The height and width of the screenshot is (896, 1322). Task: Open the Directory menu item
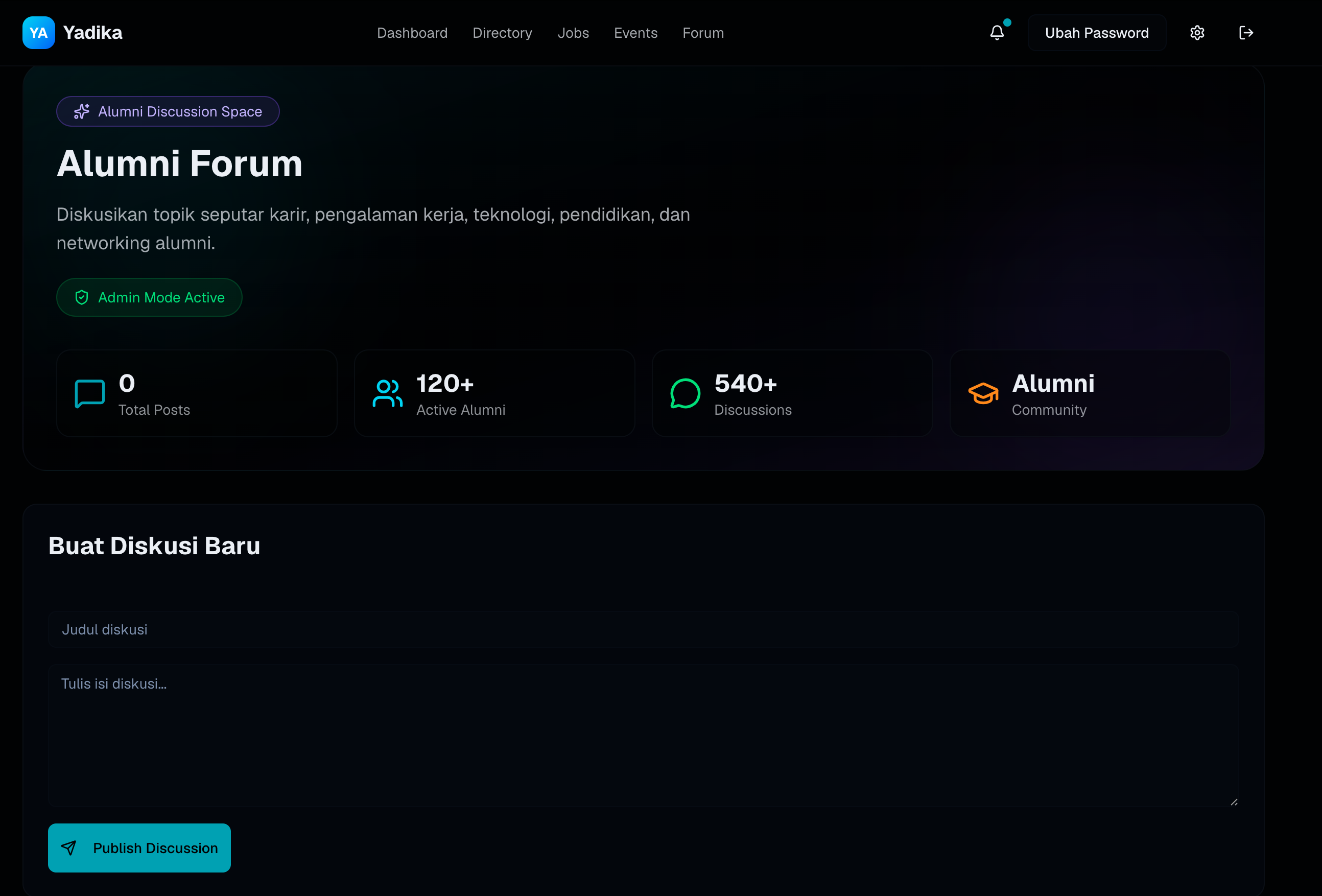[x=502, y=33]
